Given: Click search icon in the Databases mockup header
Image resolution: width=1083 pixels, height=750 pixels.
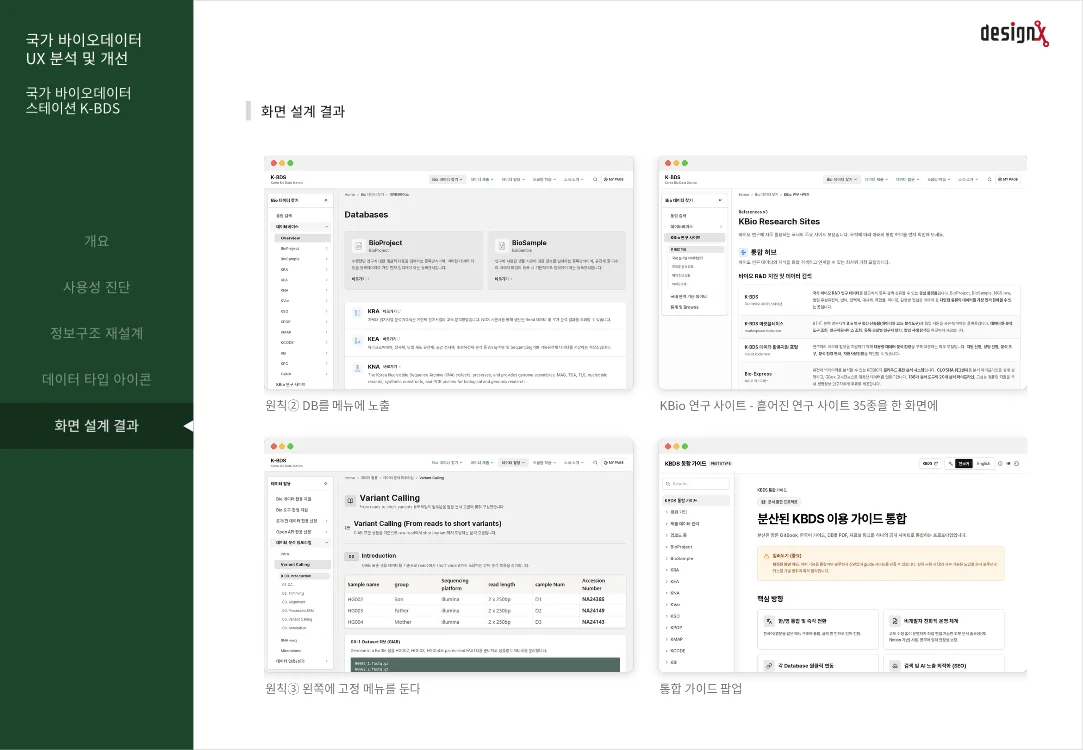Looking at the screenshot, I should [595, 180].
